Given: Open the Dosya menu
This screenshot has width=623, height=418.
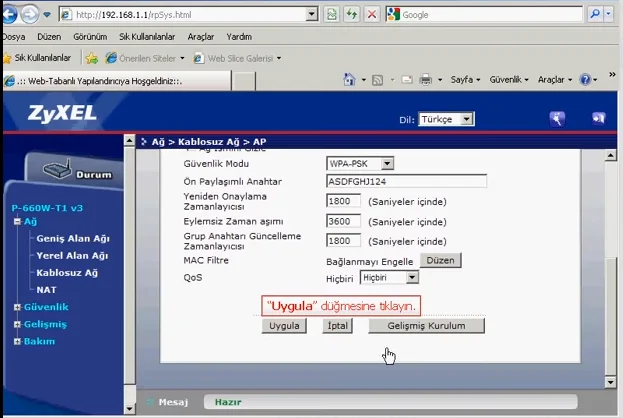Looking at the screenshot, I should pos(14,37).
